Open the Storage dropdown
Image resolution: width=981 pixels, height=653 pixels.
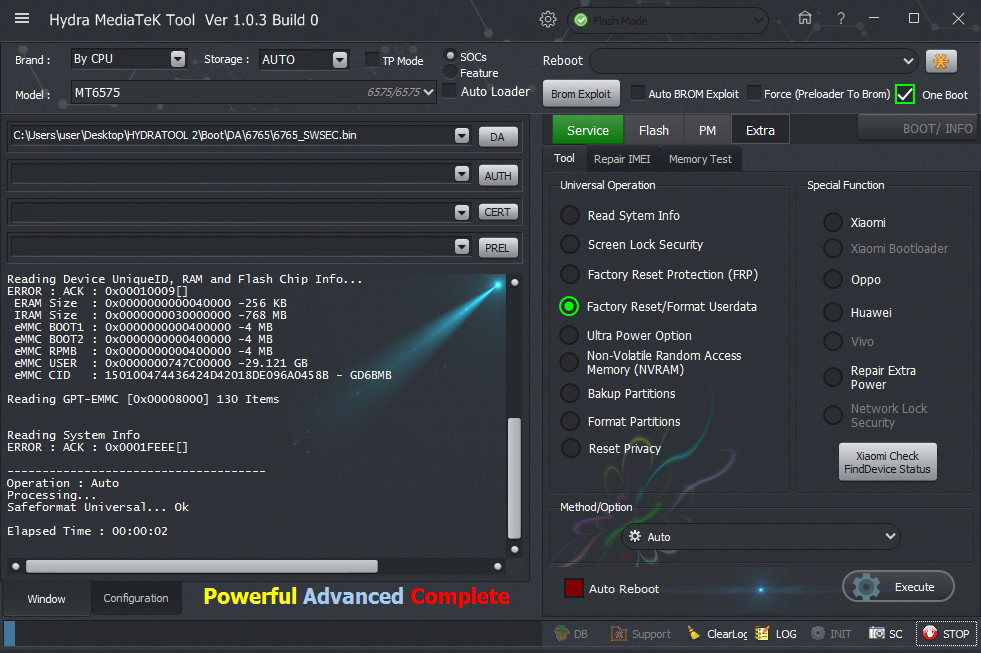click(x=340, y=59)
